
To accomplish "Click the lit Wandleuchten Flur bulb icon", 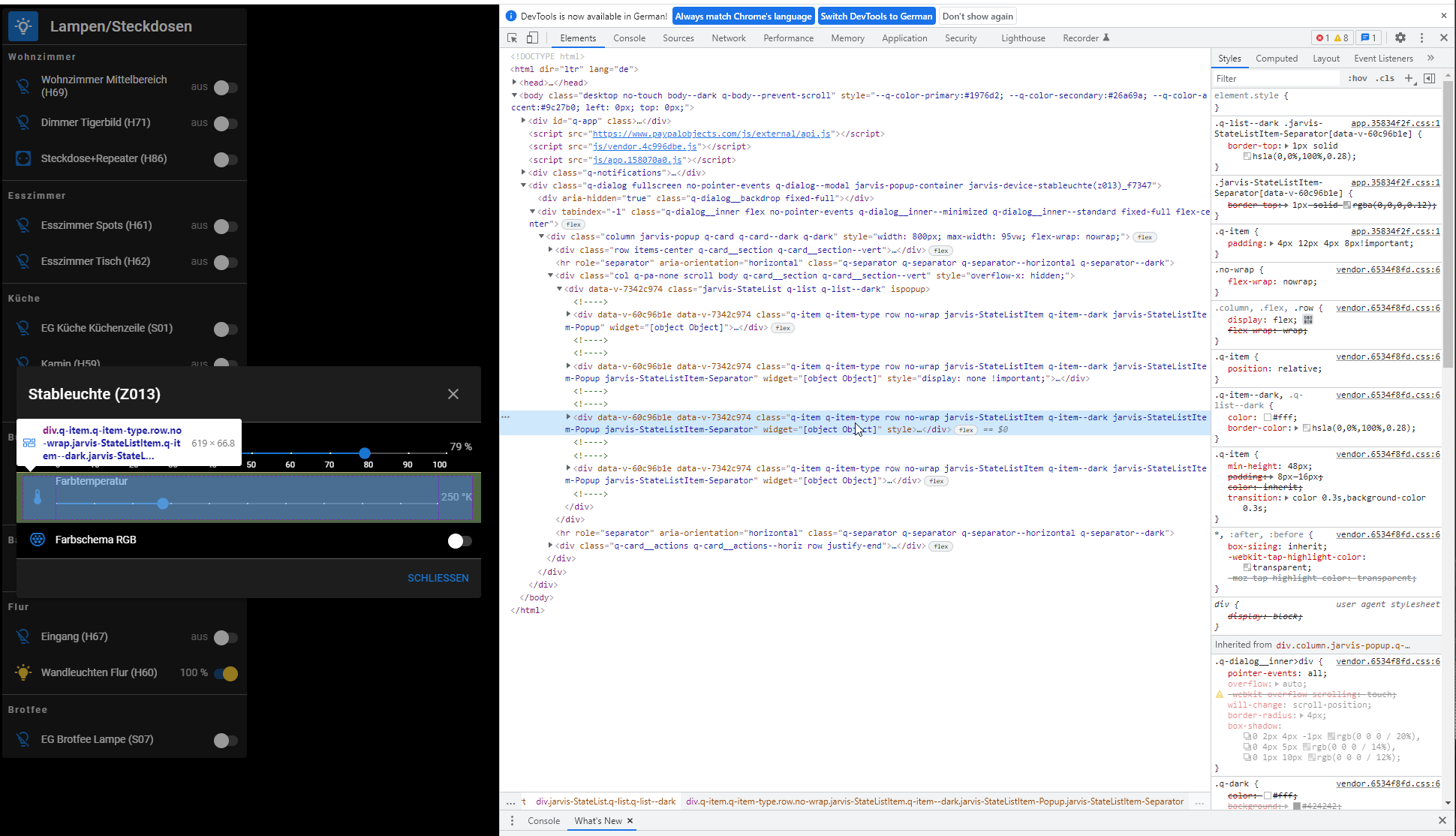I will (x=23, y=672).
